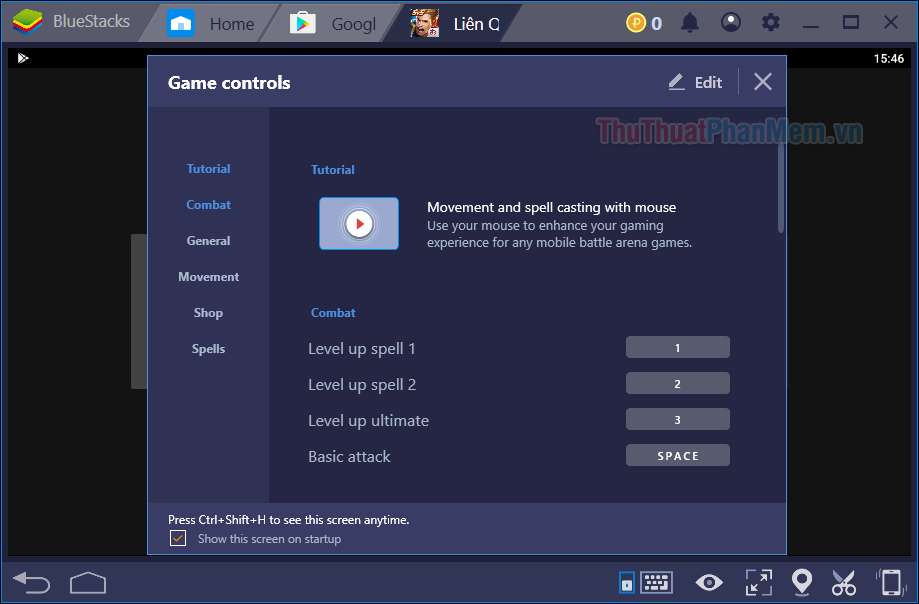Select the user profile account icon

pos(730,22)
